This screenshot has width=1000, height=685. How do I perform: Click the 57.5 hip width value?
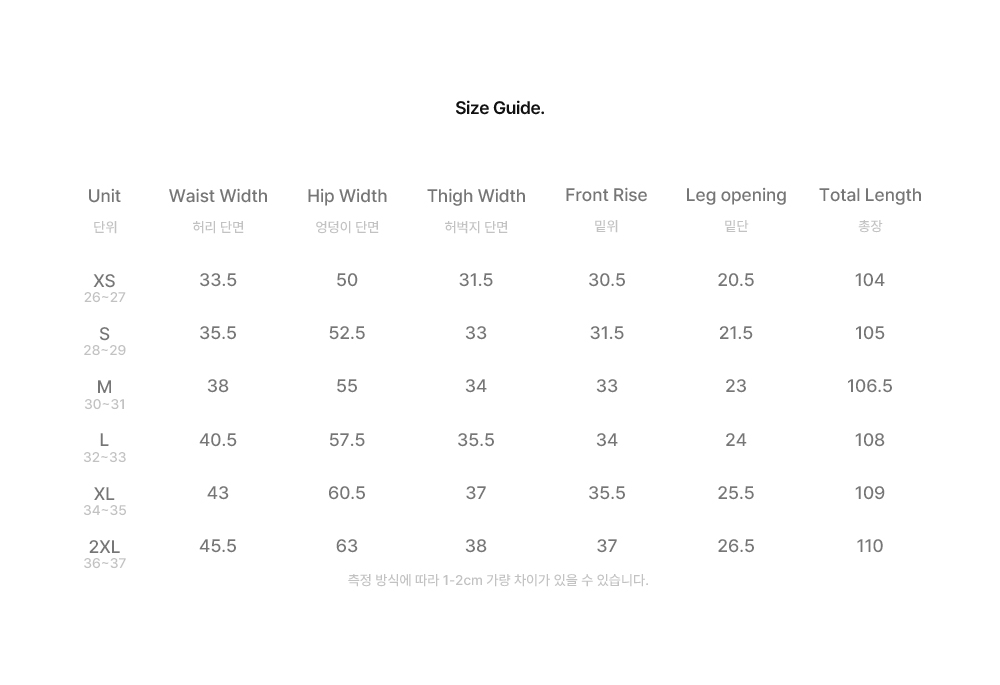[x=347, y=440]
